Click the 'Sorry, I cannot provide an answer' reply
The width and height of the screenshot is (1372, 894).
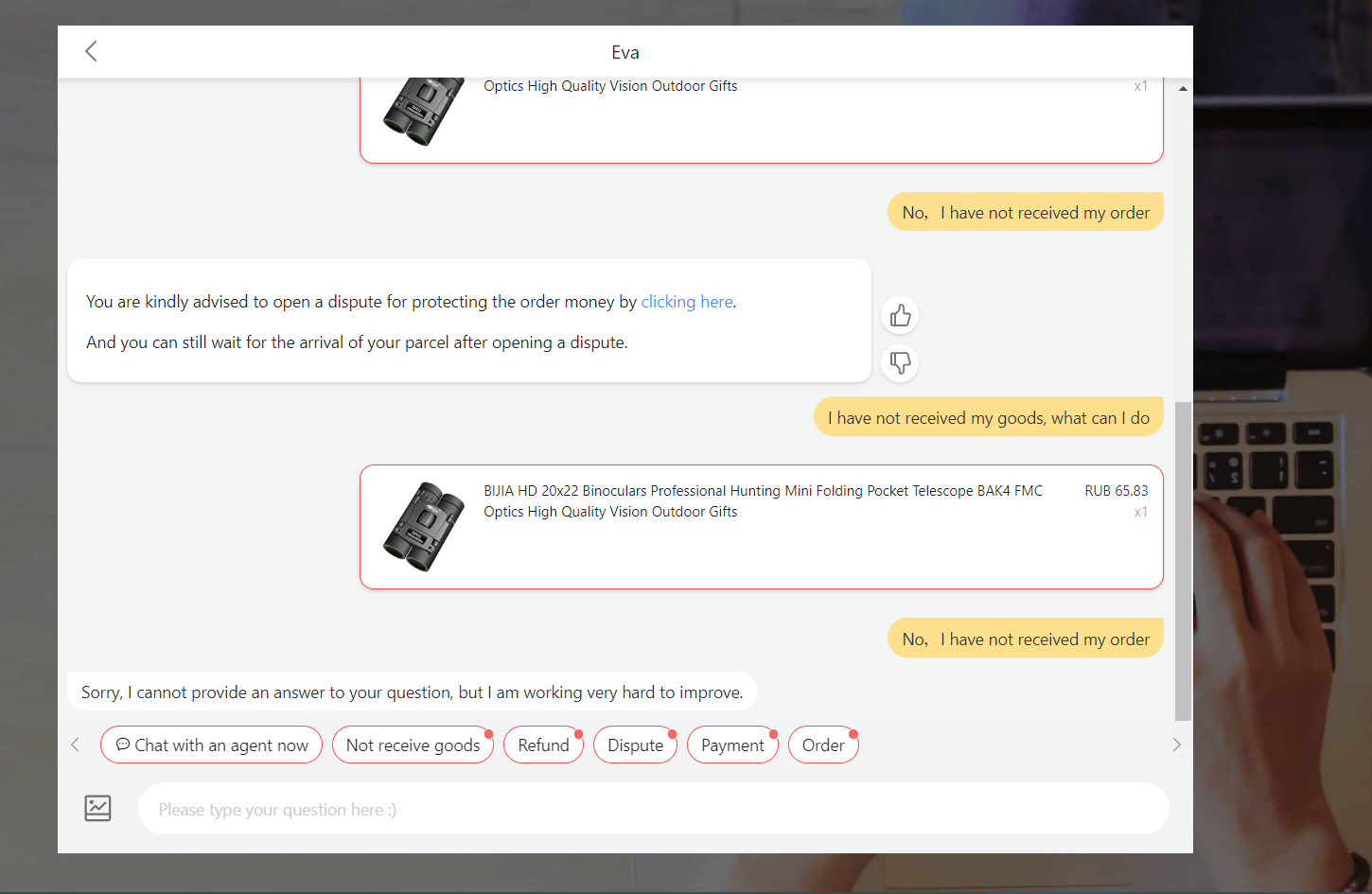point(412,692)
